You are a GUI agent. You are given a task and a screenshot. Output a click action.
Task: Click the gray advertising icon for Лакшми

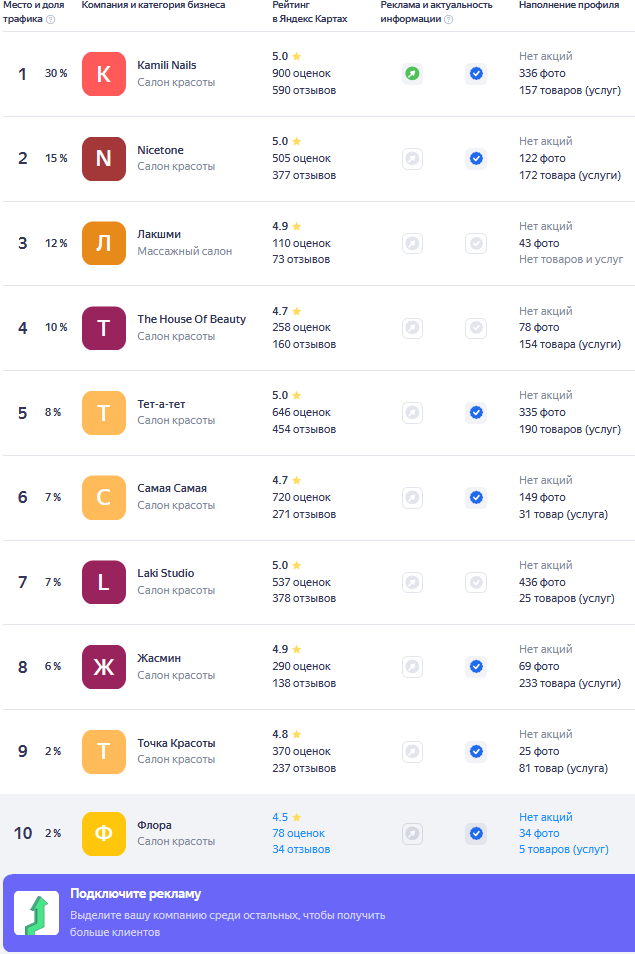pyautogui.click(x=412, y=243)
